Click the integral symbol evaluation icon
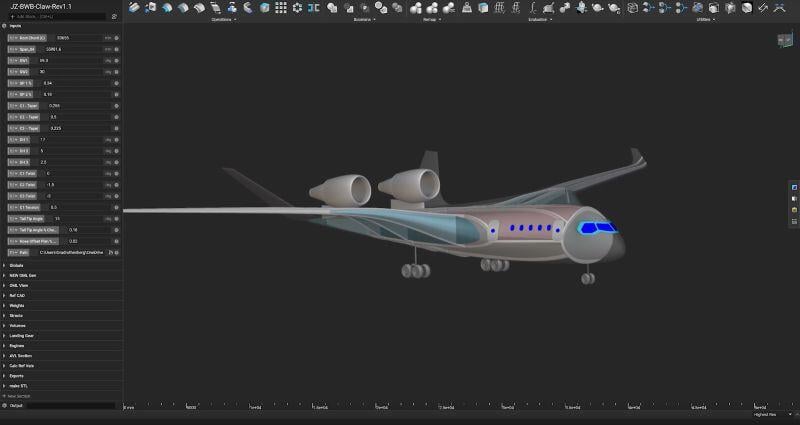 coord(533,8)
